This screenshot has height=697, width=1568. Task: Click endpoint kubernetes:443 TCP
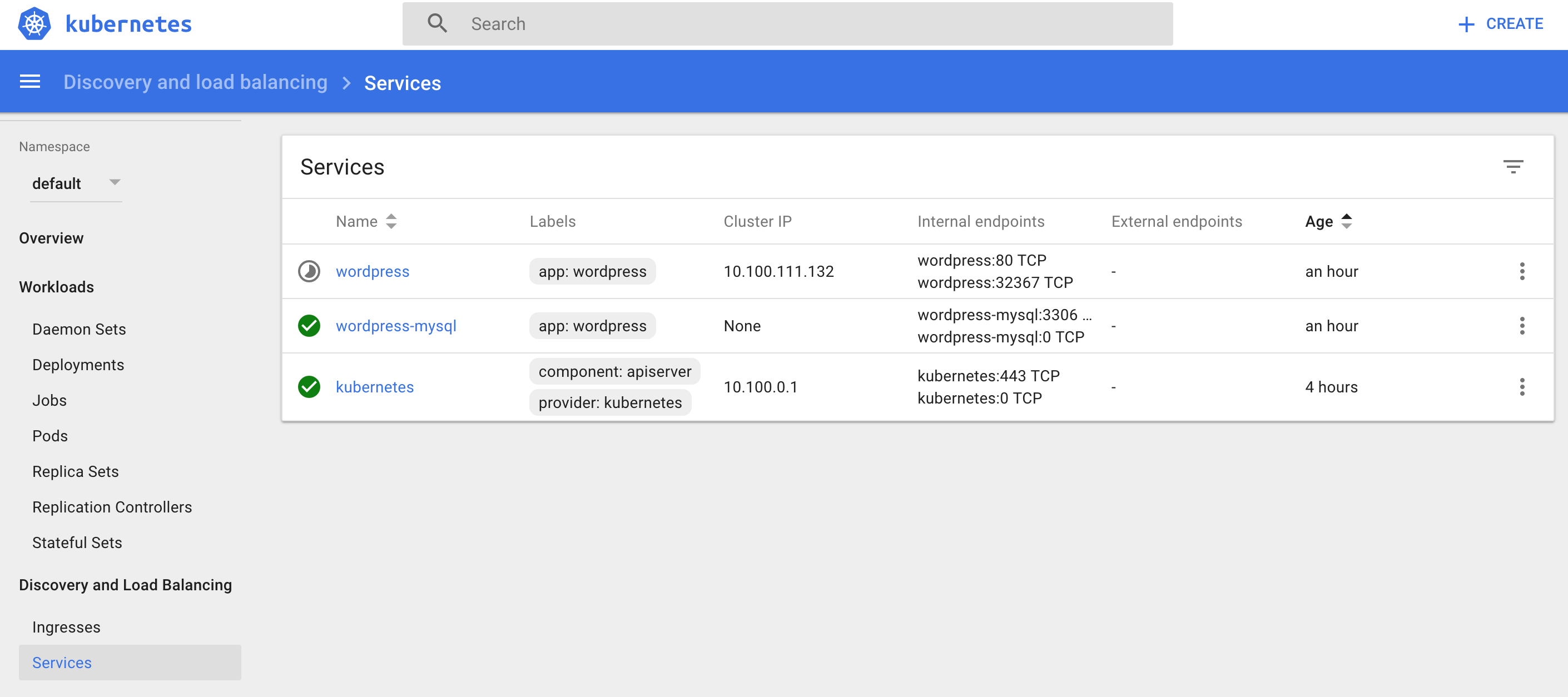[x=989, y=376]
